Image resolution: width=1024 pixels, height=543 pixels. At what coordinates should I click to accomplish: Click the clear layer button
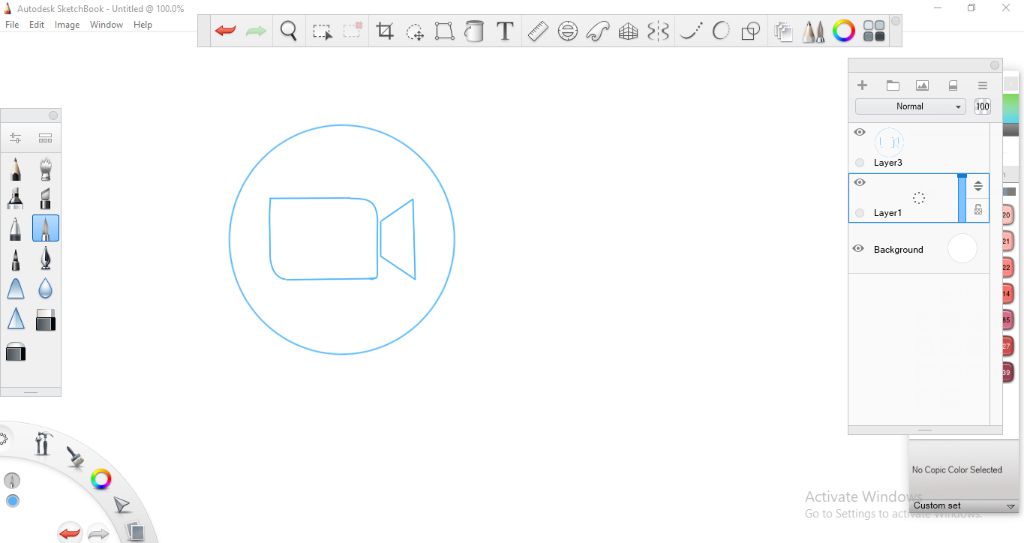coord(953,86)
